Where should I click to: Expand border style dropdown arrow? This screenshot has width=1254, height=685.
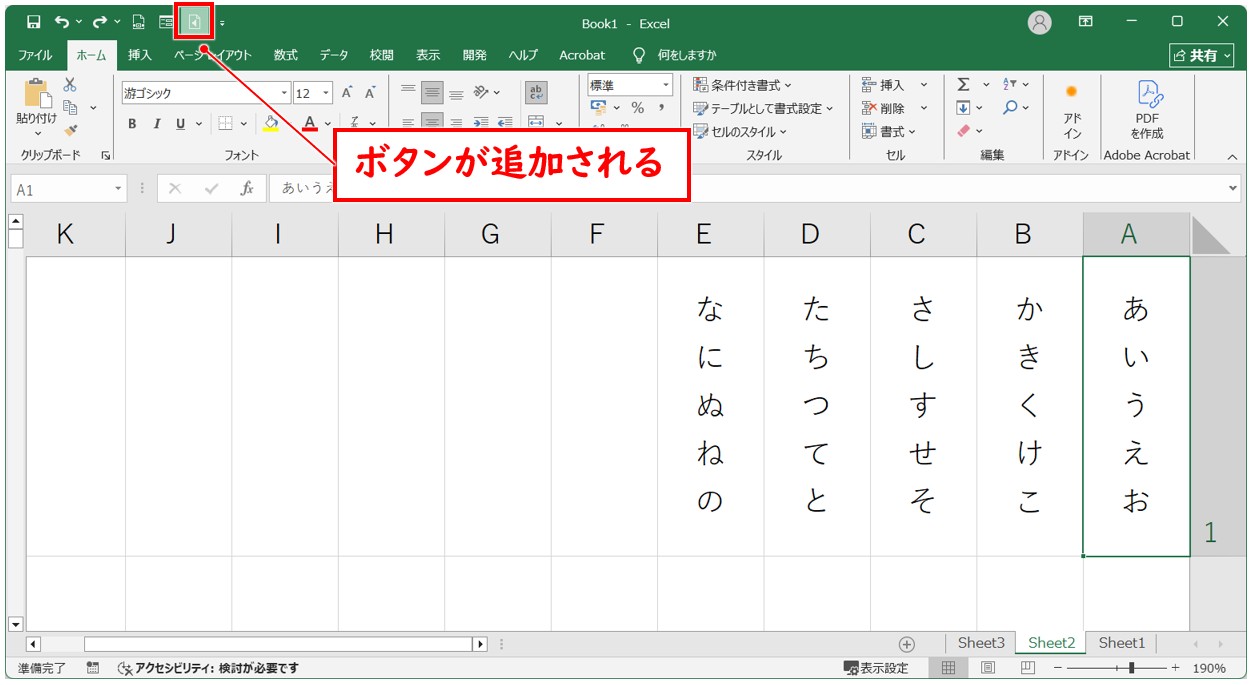coord(242,124)
